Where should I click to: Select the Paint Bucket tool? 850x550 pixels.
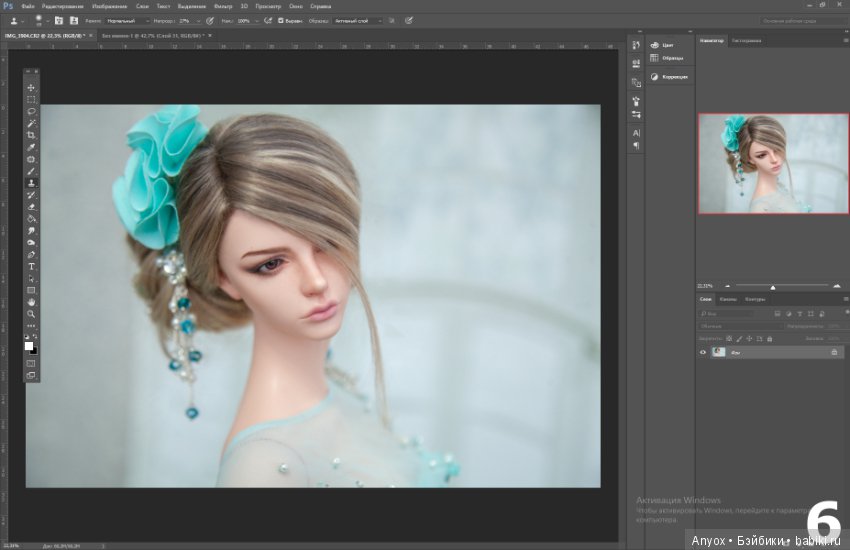pyautogui.click(x=31, y=219)
